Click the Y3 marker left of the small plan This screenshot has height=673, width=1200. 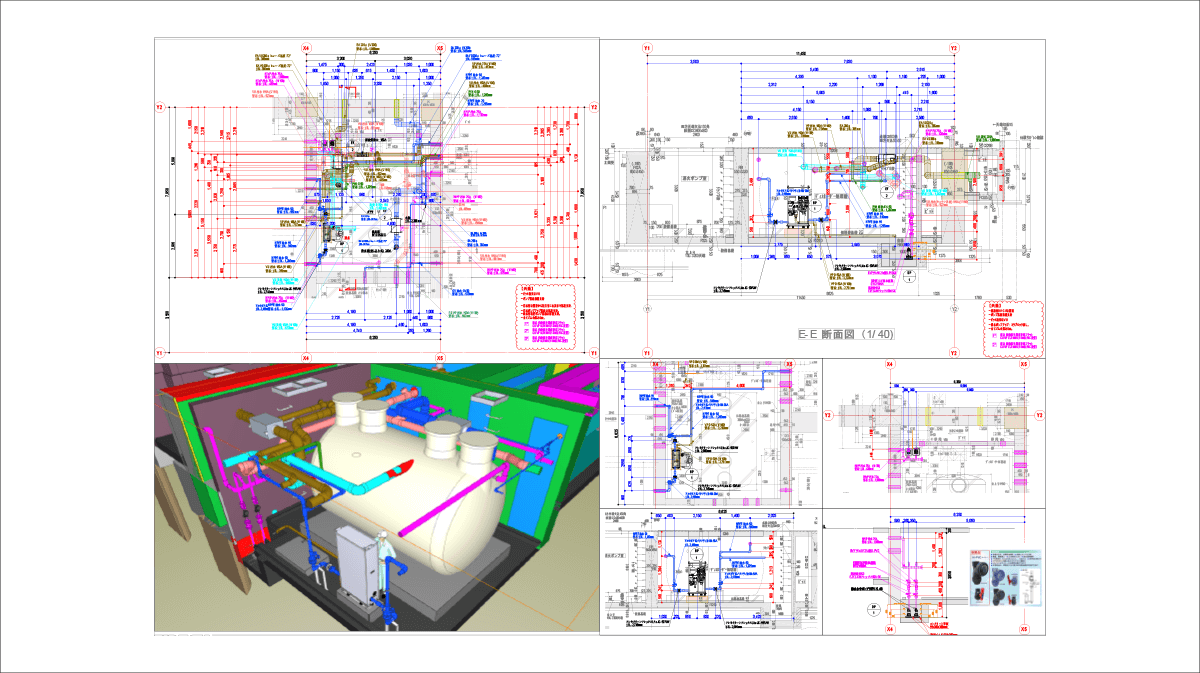tap(828, 415)
